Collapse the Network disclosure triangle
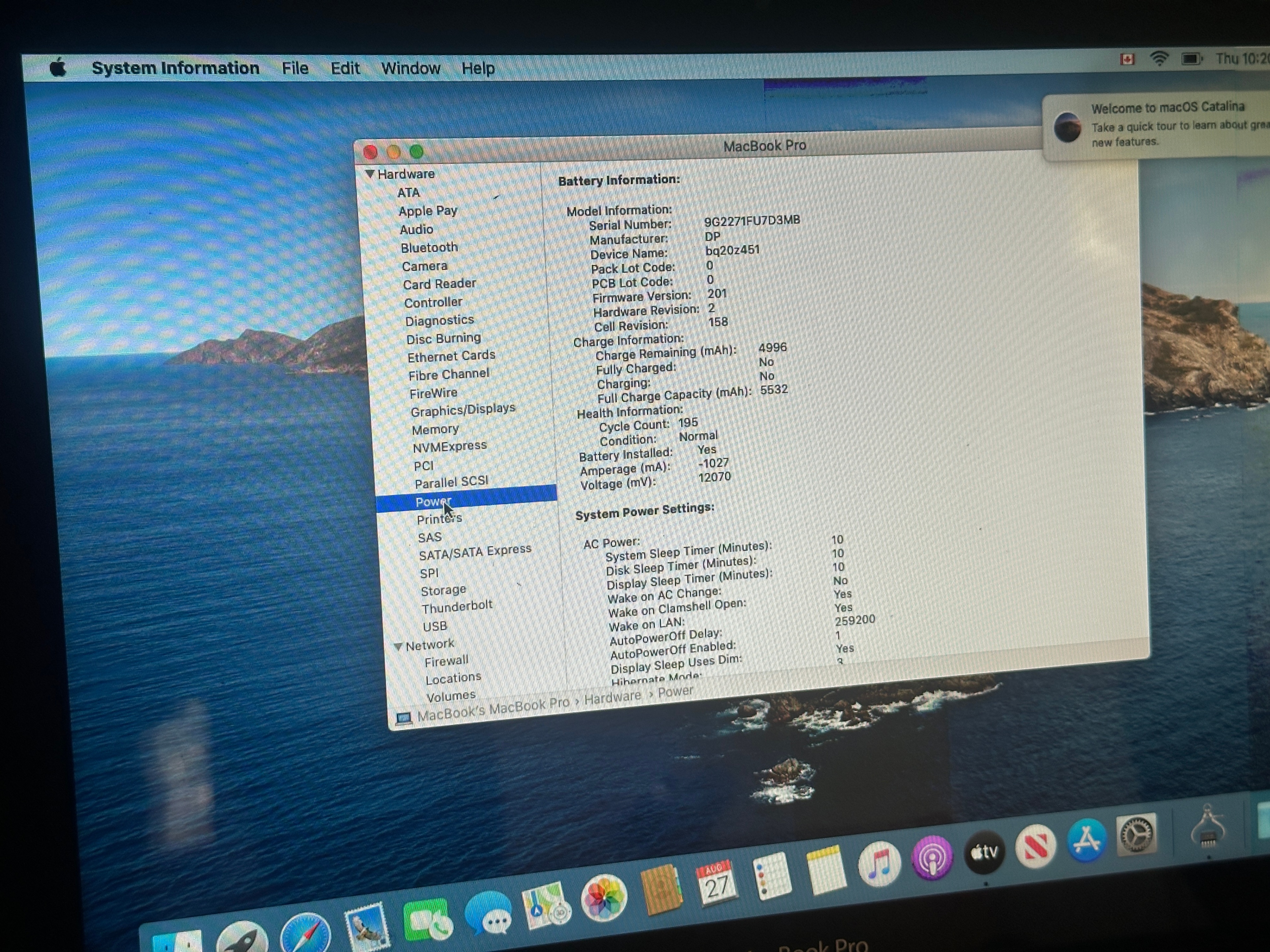1270x952 pixels. click(398, 646)
